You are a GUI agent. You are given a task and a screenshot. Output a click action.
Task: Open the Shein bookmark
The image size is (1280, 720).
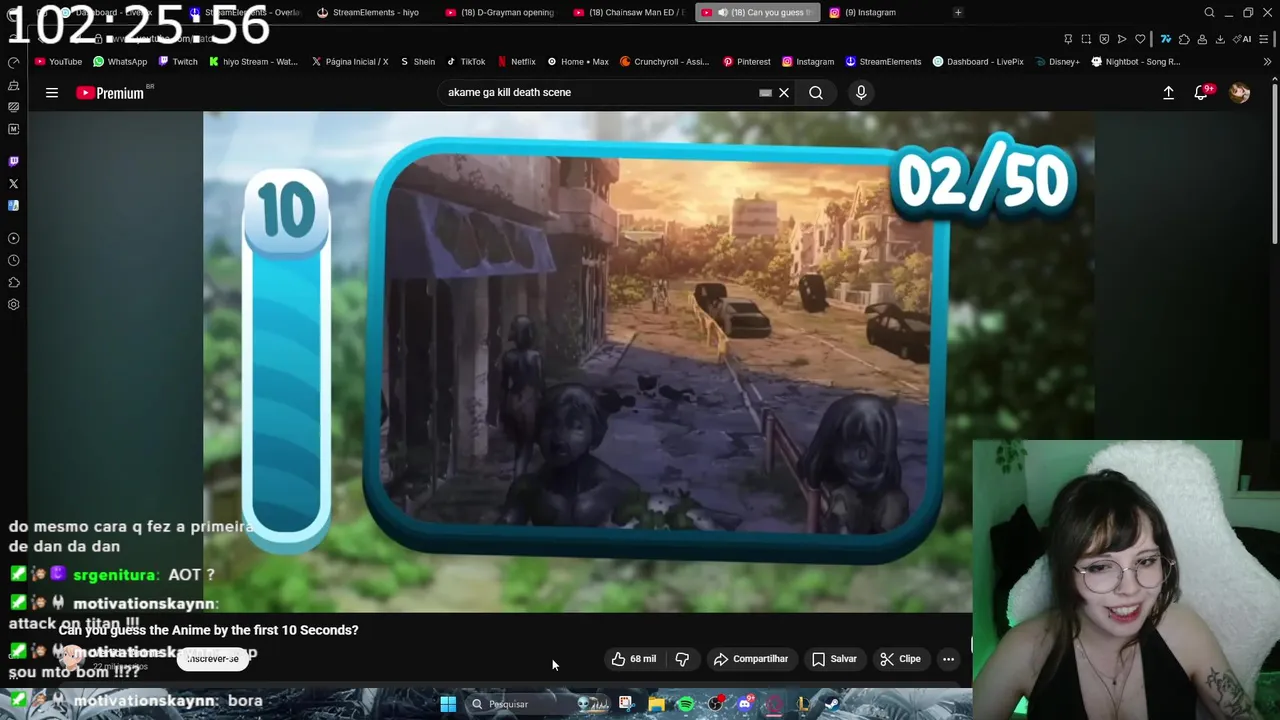coord(417,62)
